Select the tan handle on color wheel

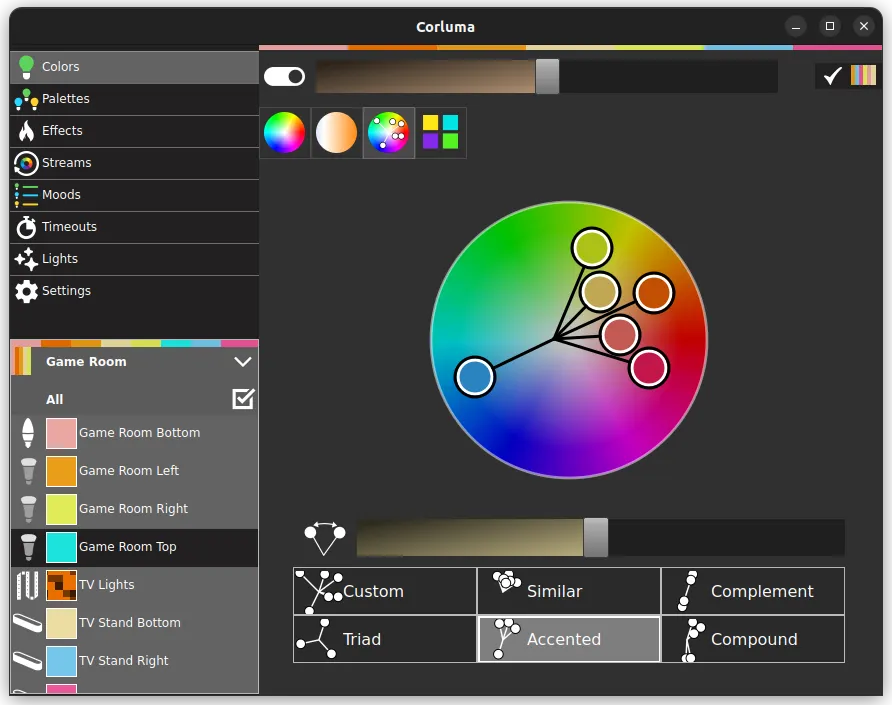click(600, 292)
